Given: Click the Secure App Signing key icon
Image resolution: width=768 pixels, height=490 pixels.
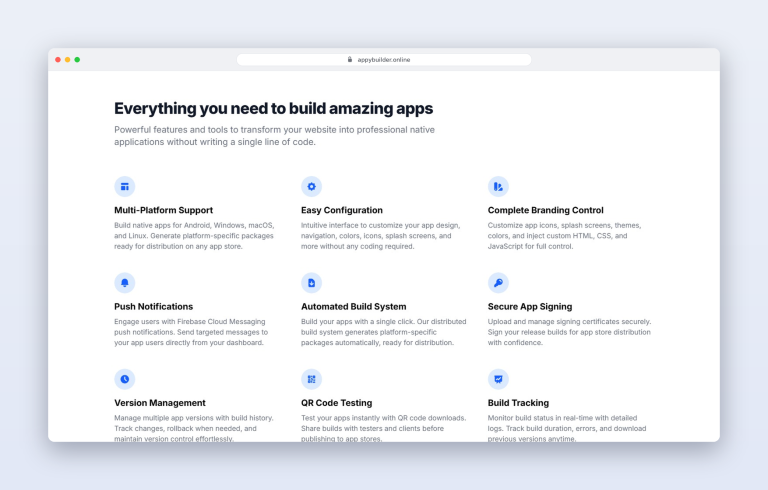Looking at the screenshot, I should 498,283.
